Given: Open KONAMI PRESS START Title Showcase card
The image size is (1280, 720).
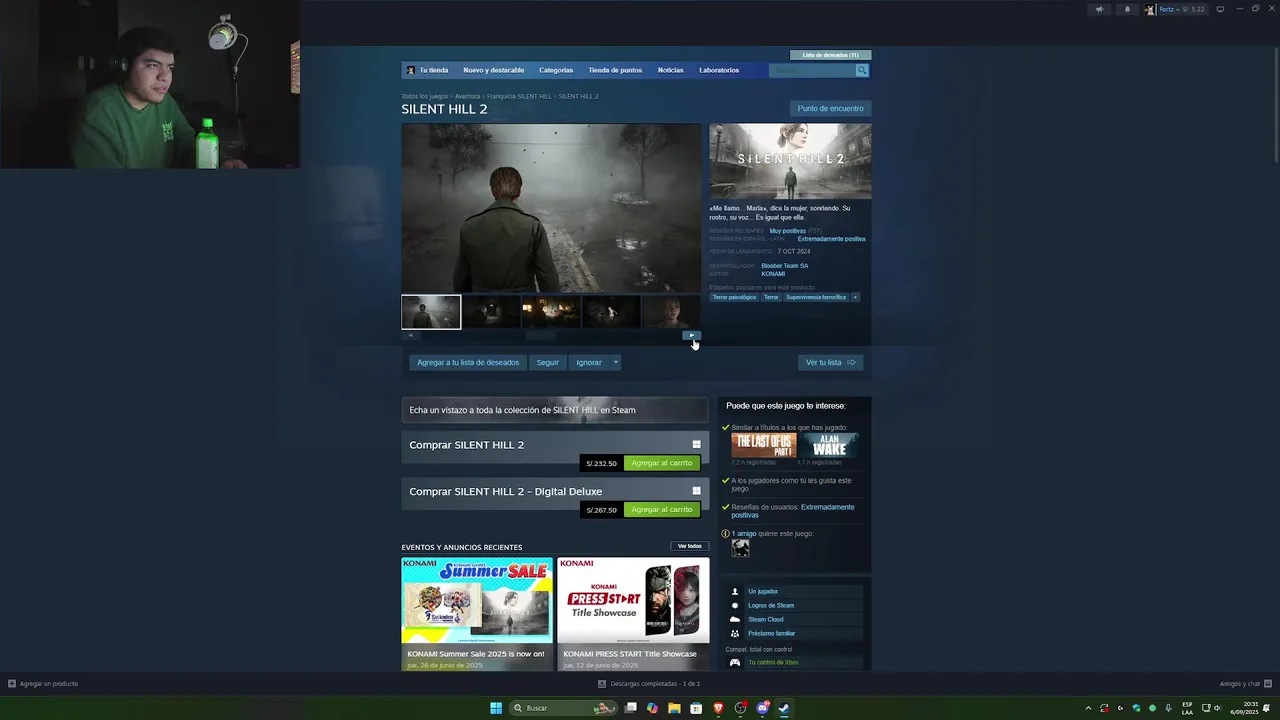Looking at the screenshot, I should point(633,614).
